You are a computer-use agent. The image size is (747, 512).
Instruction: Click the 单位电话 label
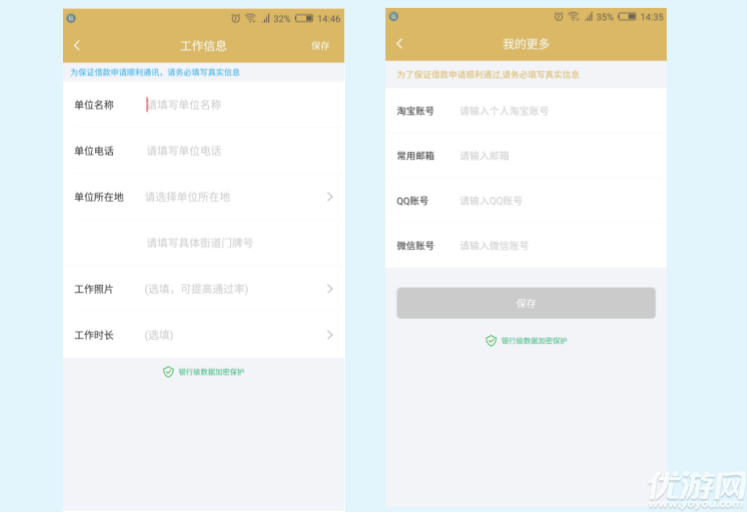click(94, 151)
